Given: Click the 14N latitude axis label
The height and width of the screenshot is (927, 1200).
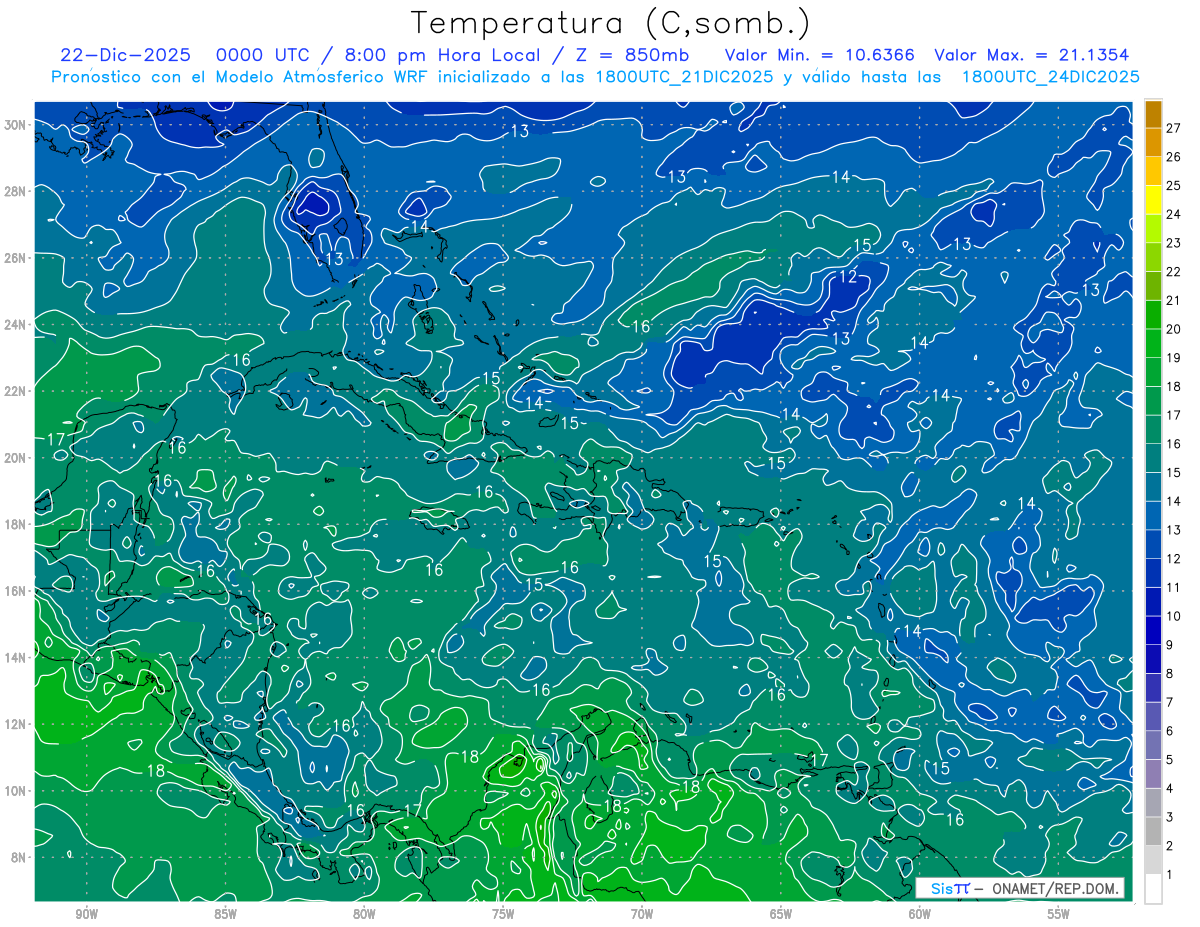Looking at the screenshot, I should click(x=14, y=657).
